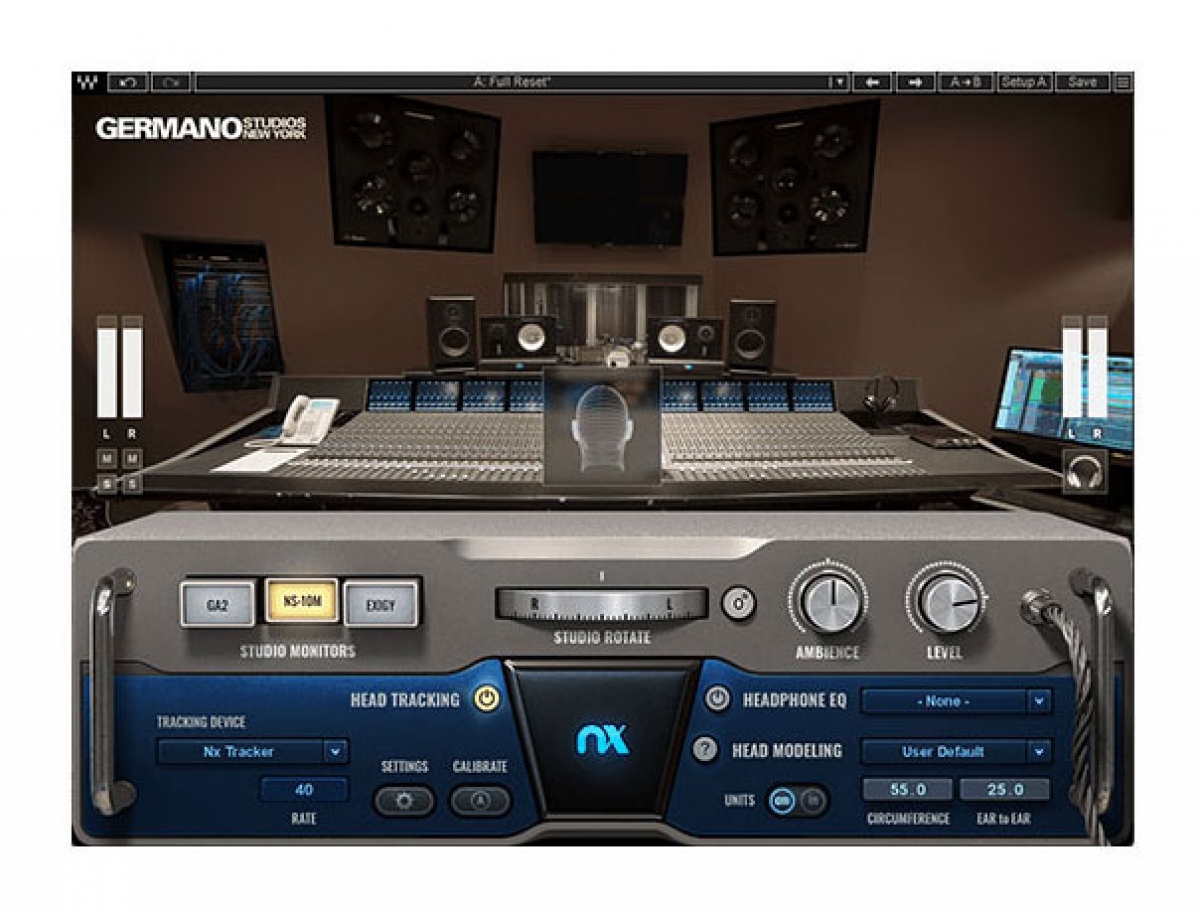The image size is (1200, 914).
Task: Load the previous preset with left arrow
Action: 872,82
